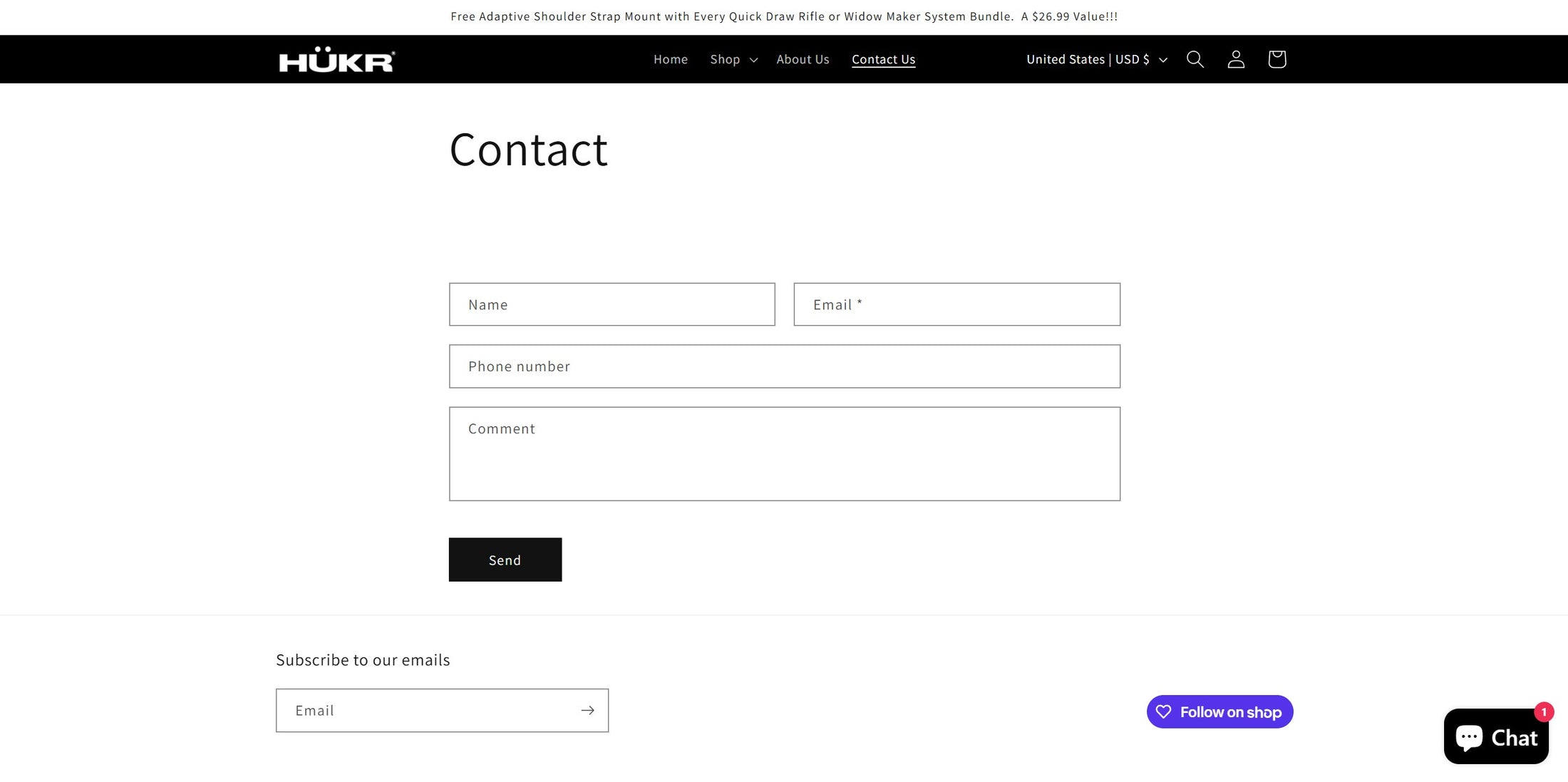This screenshot has height=782, width=1568.
Task: Click the subscribe arrow icon
Action: 587,710
